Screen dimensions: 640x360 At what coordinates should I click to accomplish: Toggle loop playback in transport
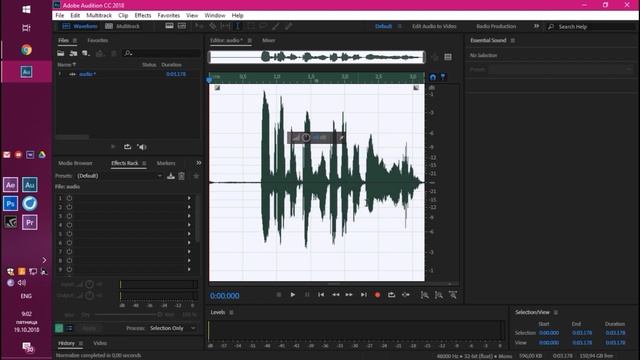391,295
